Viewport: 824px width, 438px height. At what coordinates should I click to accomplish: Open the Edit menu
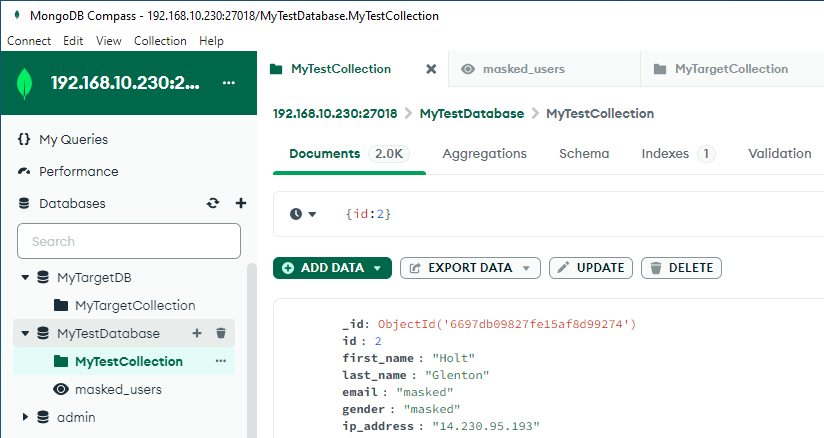73,41
